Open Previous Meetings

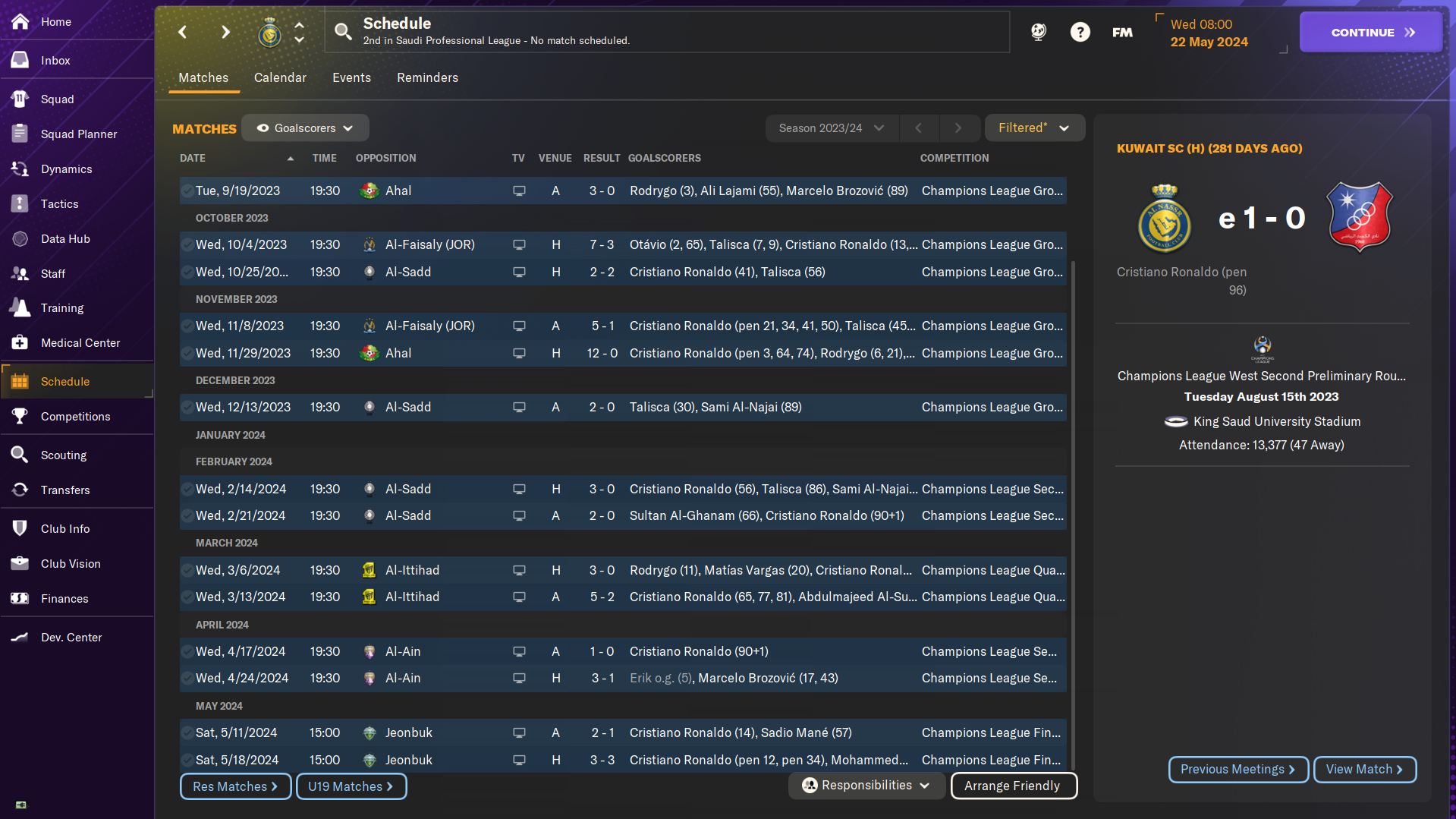coord(1237,770)
